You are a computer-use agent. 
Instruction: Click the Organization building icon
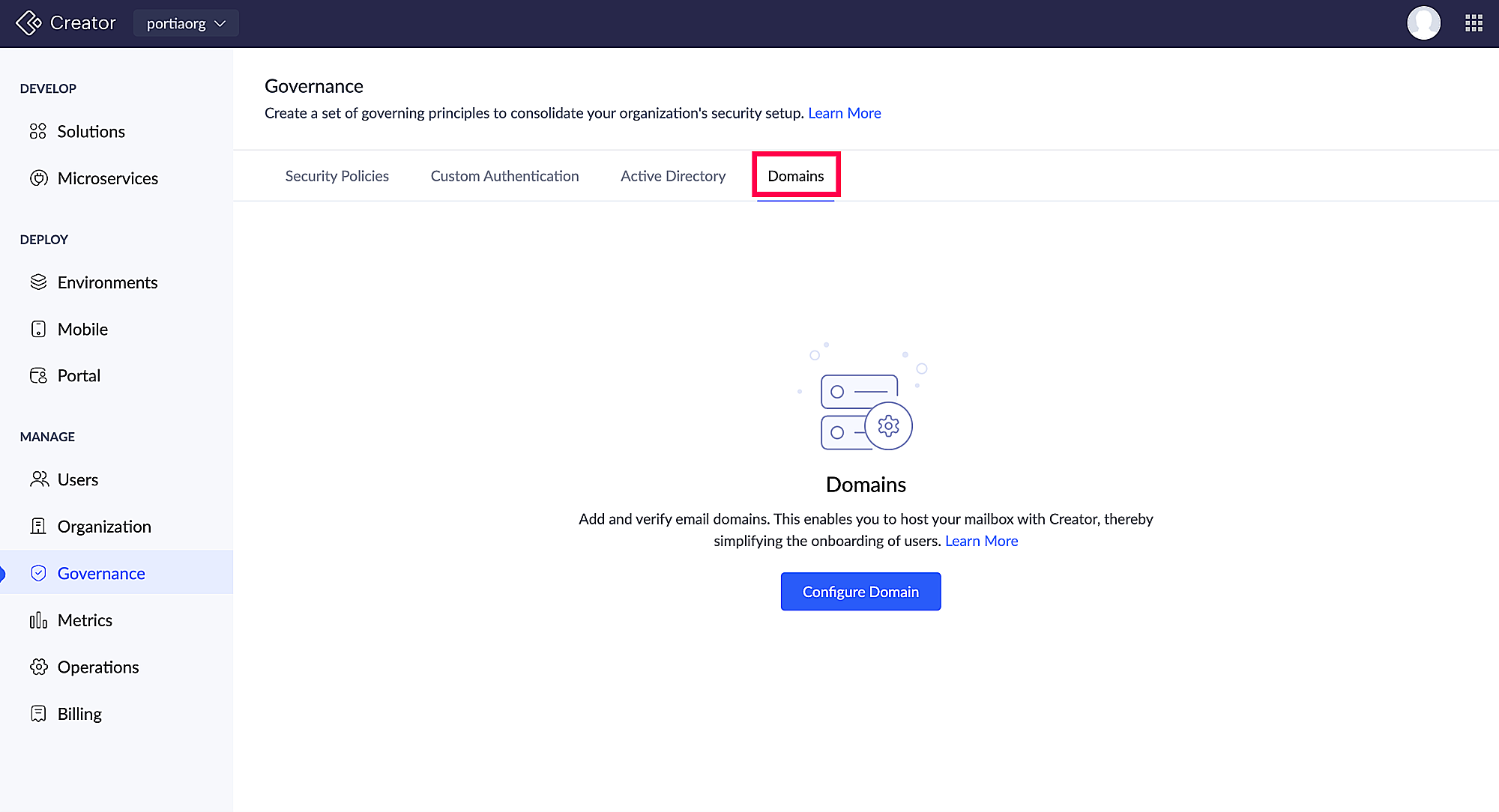tap(38, 526)
